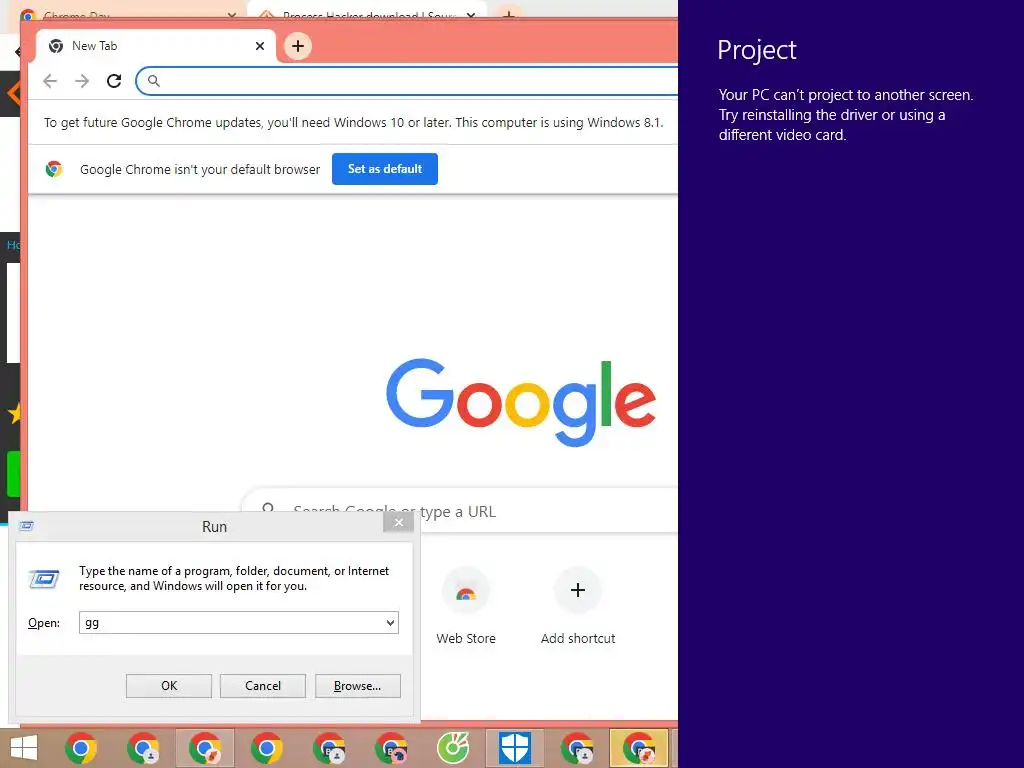Image resolution: width=1024 pixels, height=768 pixels.
Task: Click the Project panel heading
Action: tap(756, 50)
